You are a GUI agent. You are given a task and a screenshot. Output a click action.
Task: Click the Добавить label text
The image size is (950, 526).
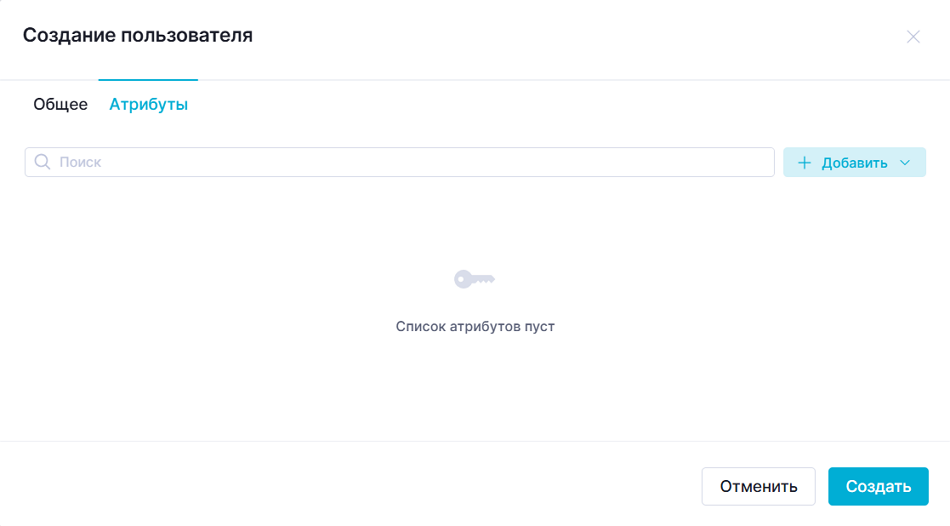coord(854,163)
